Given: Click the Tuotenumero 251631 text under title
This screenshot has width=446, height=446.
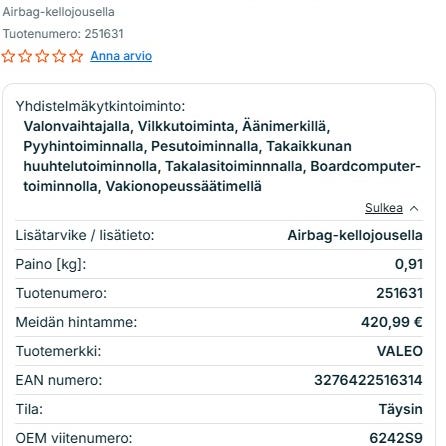Looking at the screenshot, I should tap(63, 34).
